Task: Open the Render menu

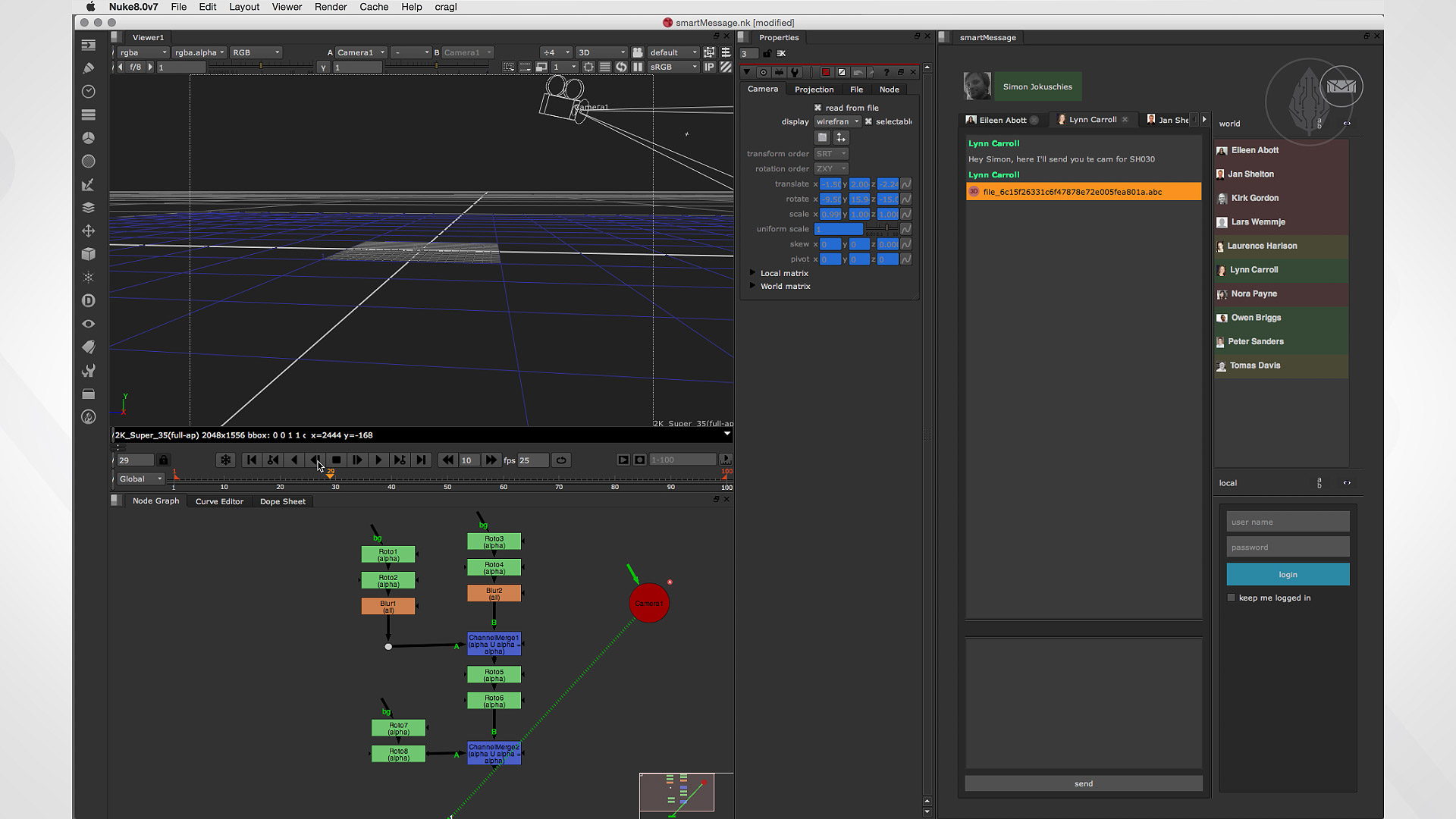Action: click(330, 7)
